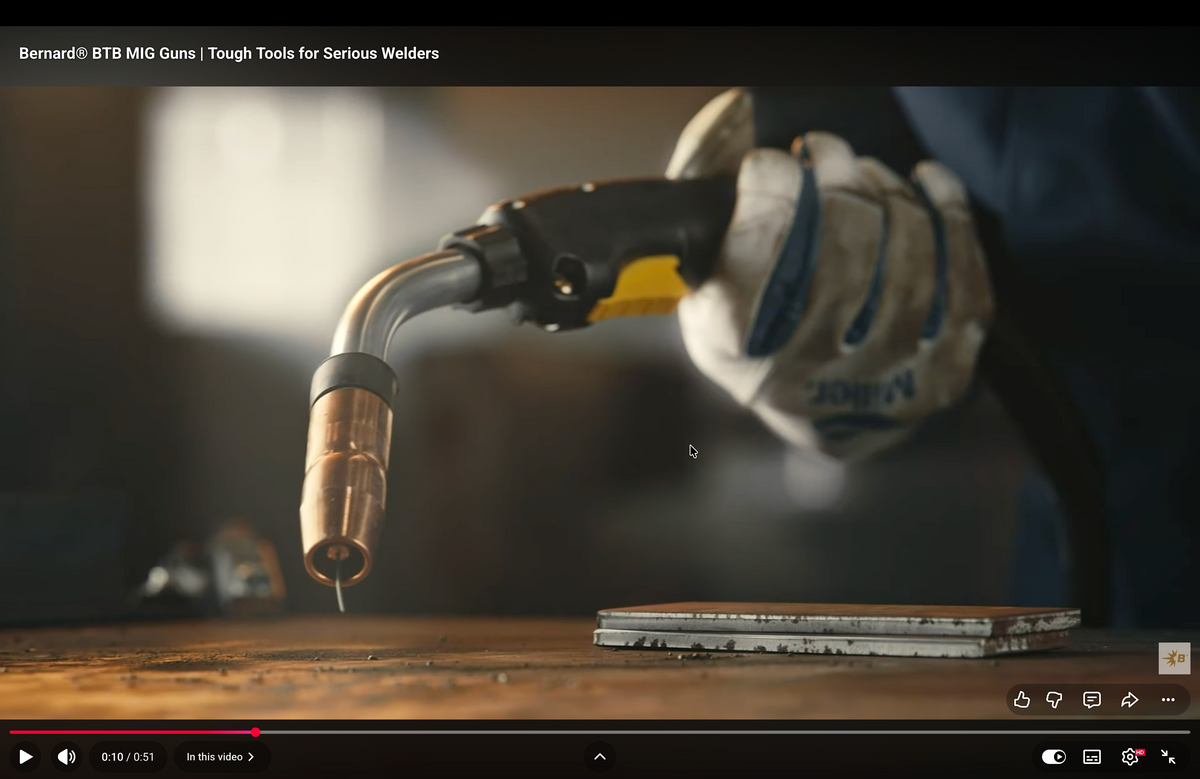
Task: Click the Bernard channel watermark logo
Action: [1174, 658]
